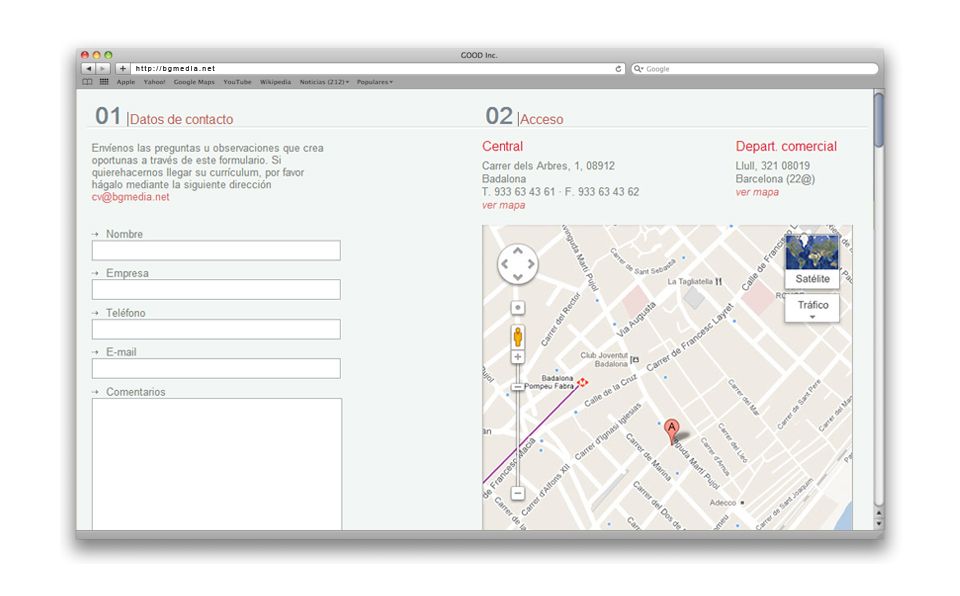Click the map pan control wheel

(517, 264)
